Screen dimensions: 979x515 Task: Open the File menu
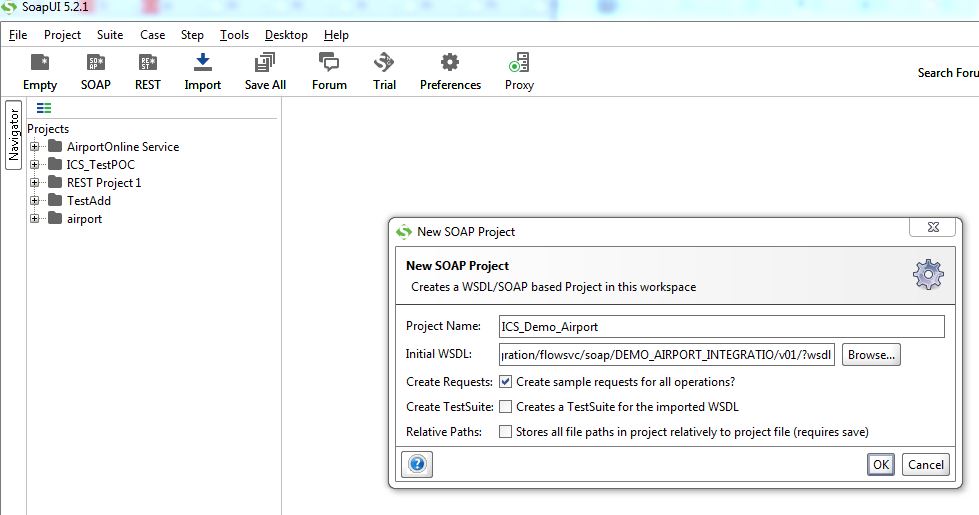point(18,35)
